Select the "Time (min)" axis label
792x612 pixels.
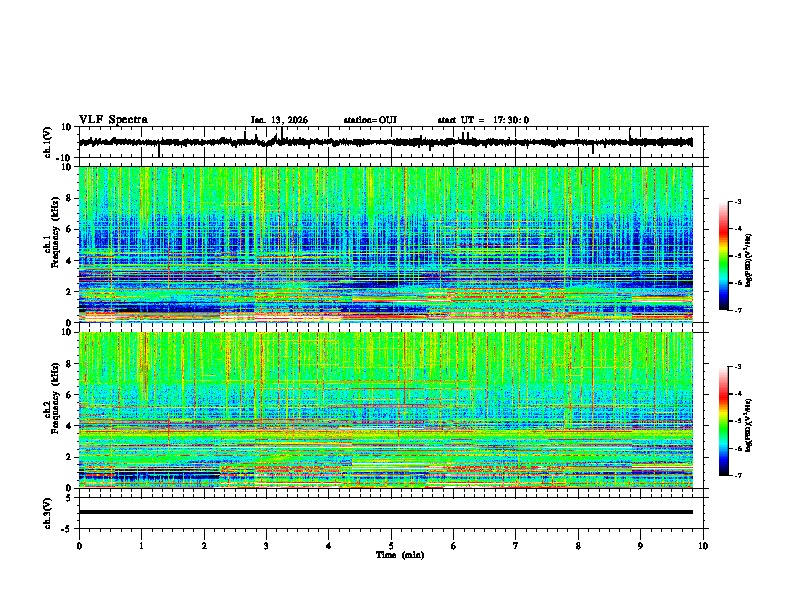point(400,555)
